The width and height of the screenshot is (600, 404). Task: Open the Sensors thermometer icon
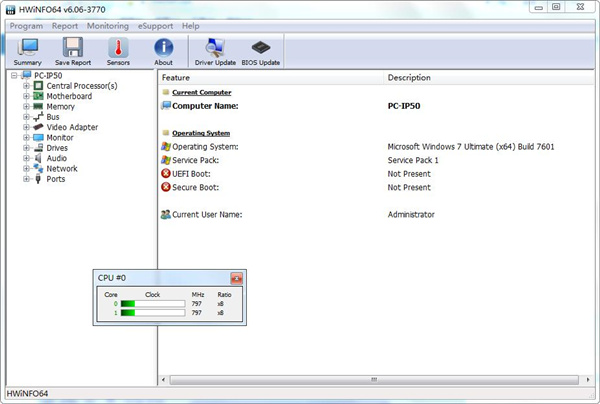pyautogui.click(x=118, y=47)
